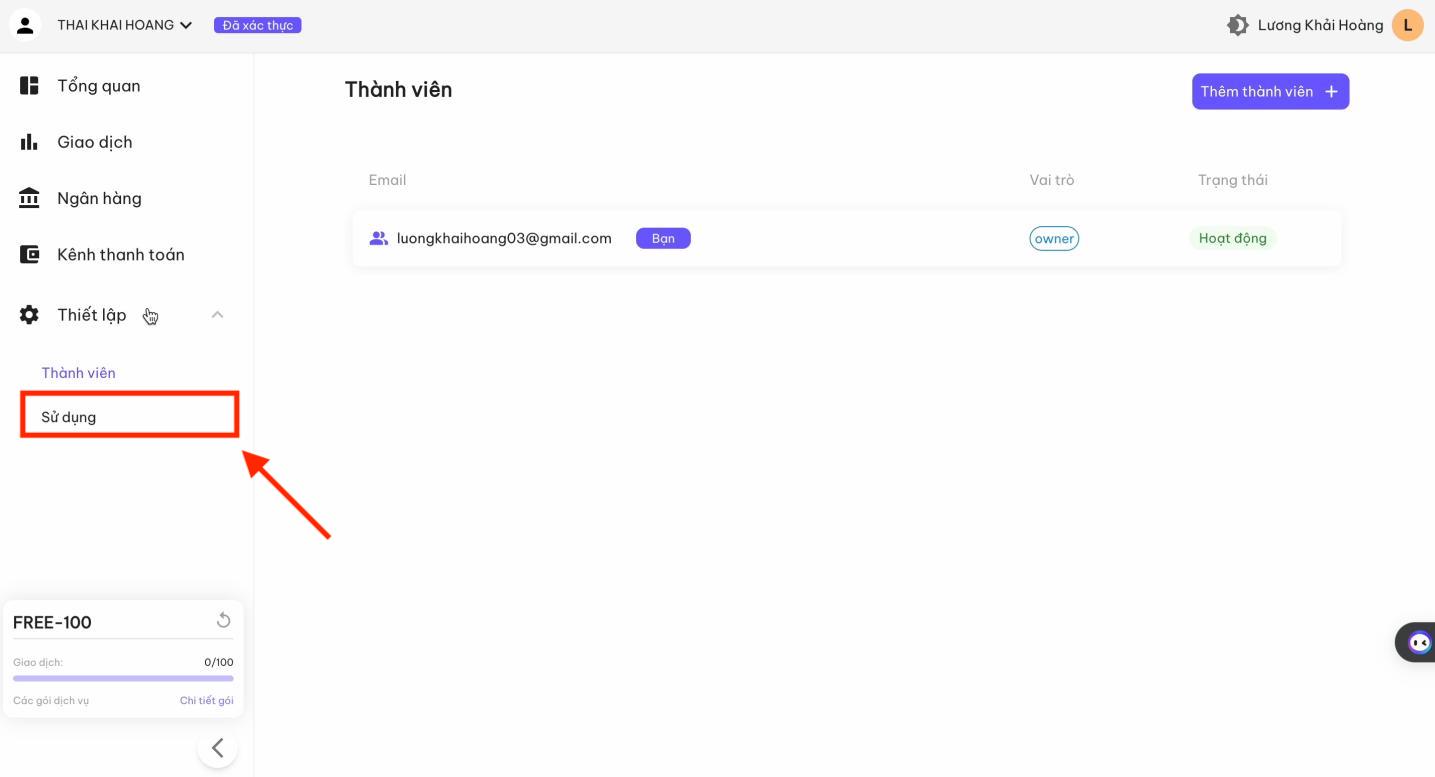Image resolution: width=1435 pixels, height=777 pixels.
Task: Toggle the dark mode theme icon
Action: tap(1238, 25)
